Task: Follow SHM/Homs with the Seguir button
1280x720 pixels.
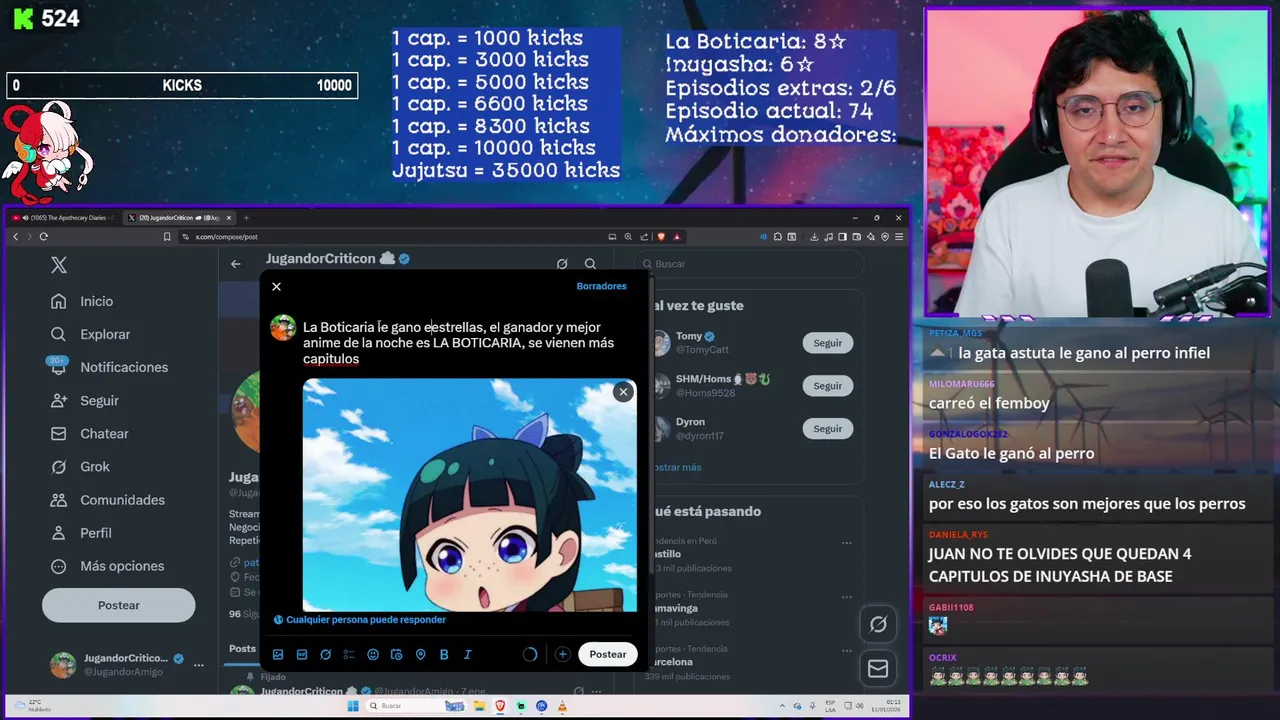Action: click(827, 386)
